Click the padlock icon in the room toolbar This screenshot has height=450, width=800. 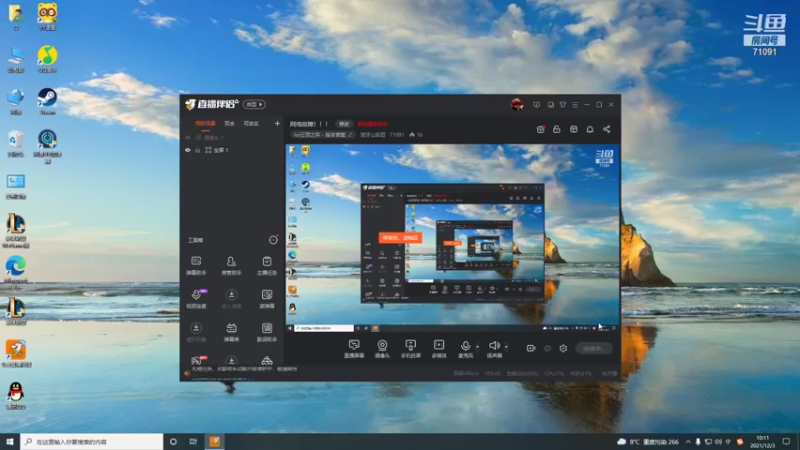click(557, 130)
